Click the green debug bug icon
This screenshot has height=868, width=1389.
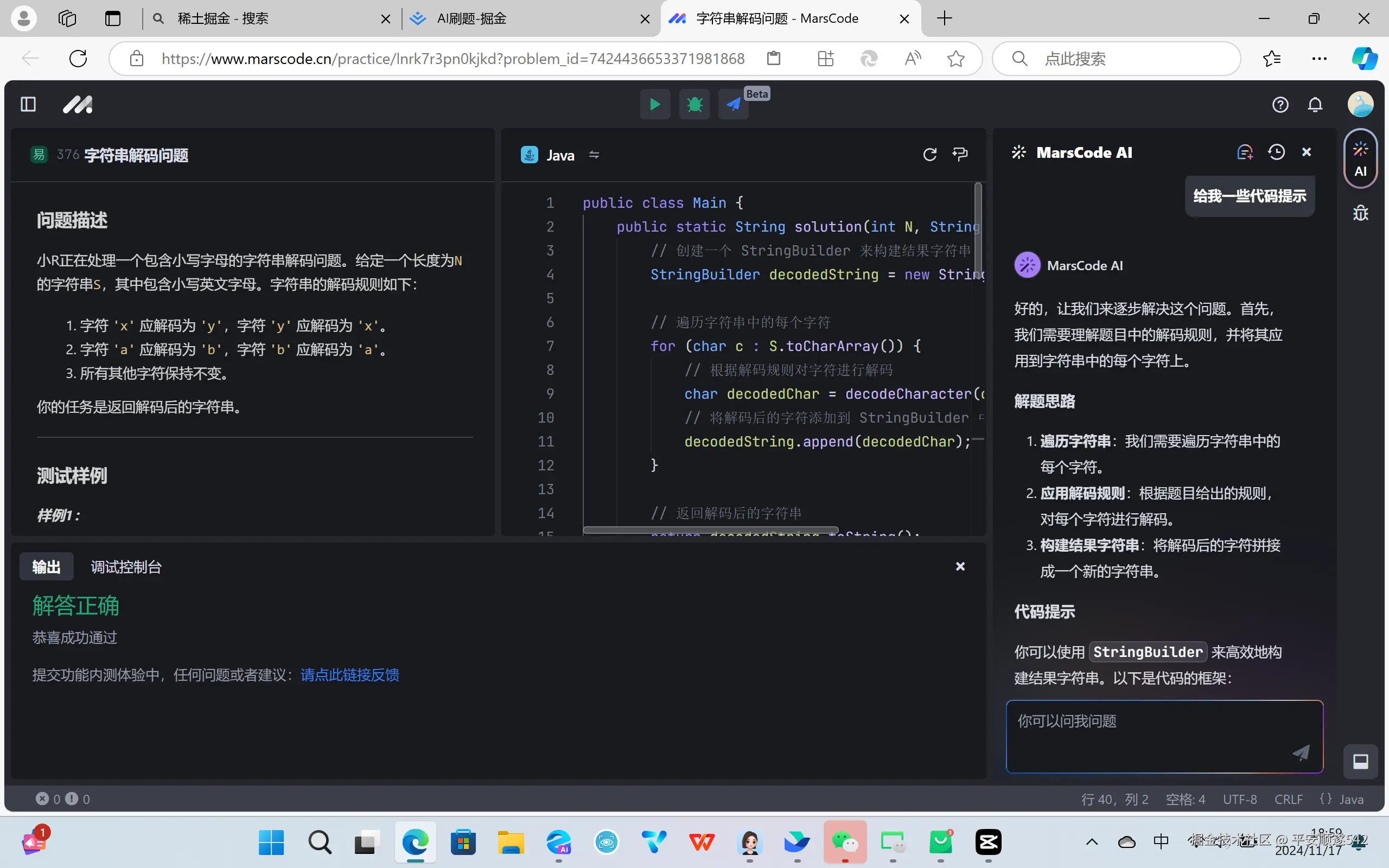point(694,105)
